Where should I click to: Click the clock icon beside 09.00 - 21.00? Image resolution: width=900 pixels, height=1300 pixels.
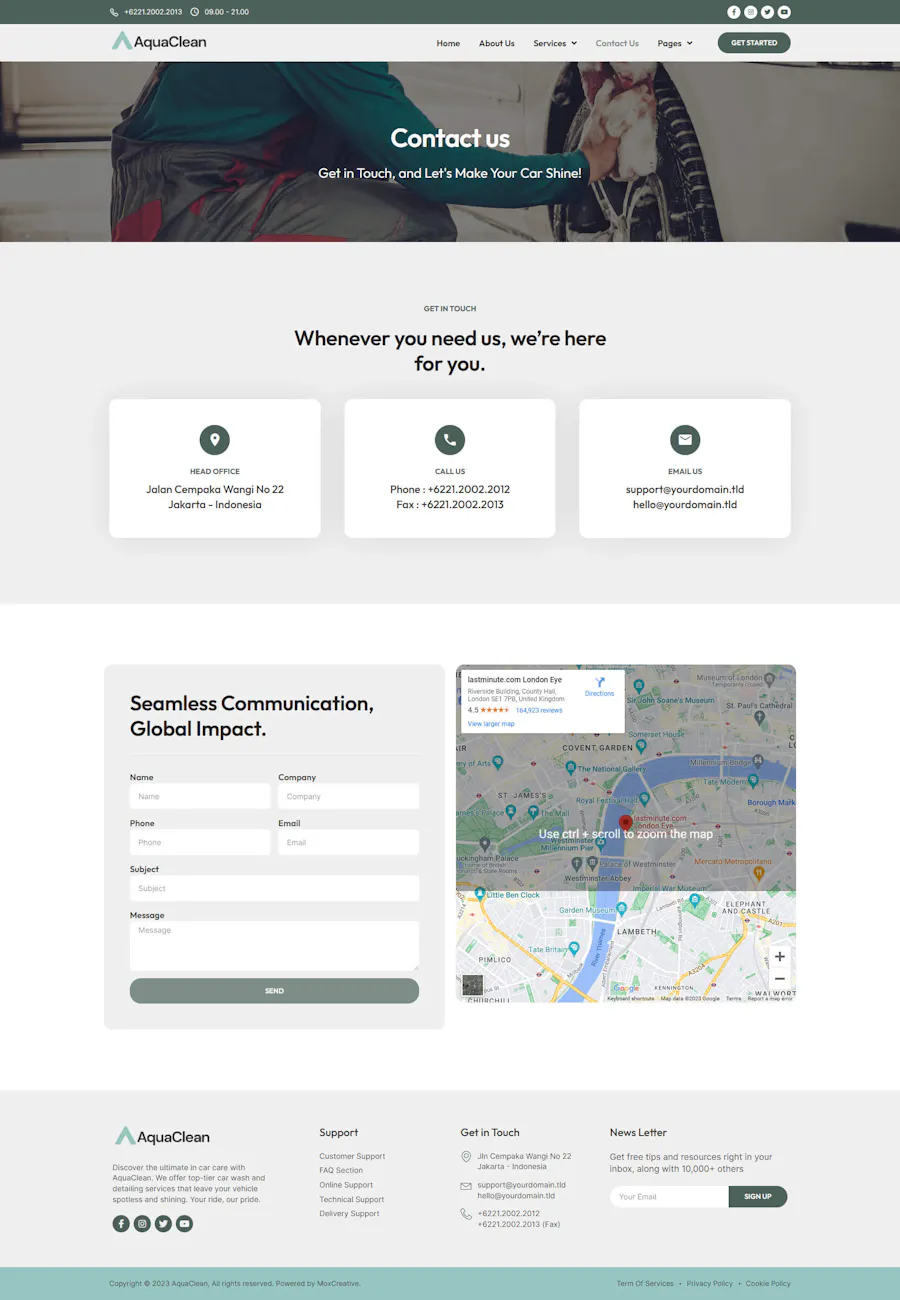[194, 12]
